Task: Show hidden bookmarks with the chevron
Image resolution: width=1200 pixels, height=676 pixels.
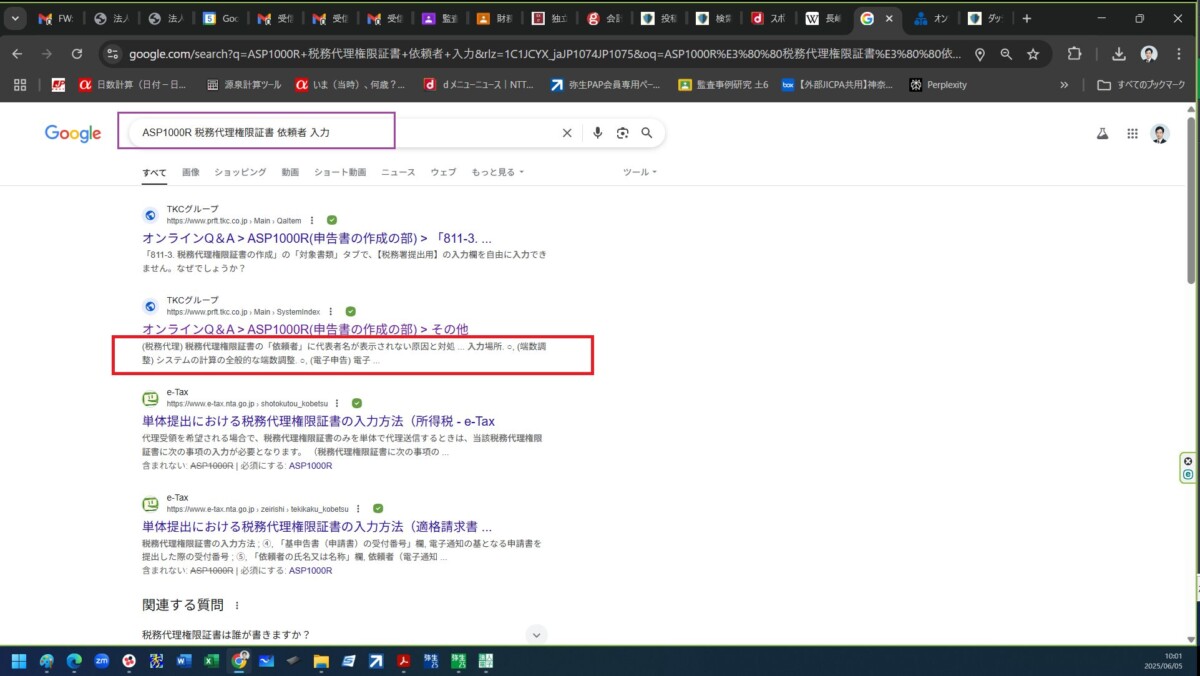Action: click(x=1064, y=85)
